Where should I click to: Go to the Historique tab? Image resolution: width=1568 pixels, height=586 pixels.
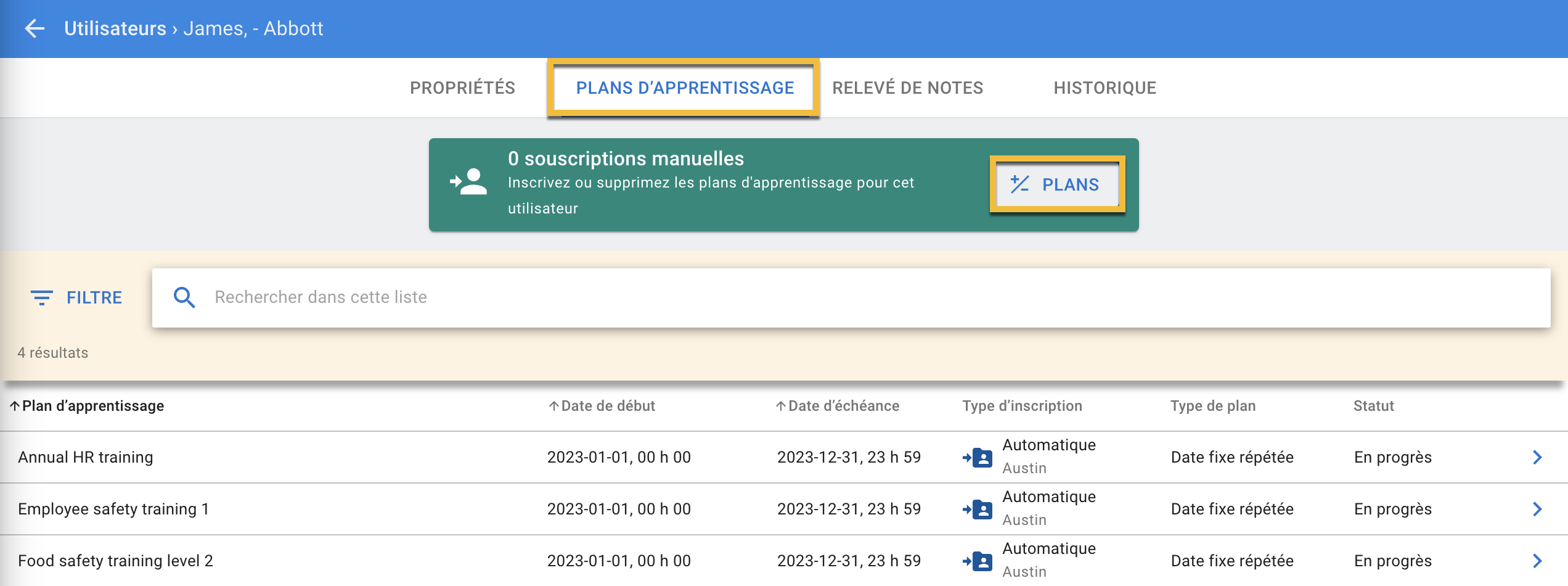[x=1105, y=88]
